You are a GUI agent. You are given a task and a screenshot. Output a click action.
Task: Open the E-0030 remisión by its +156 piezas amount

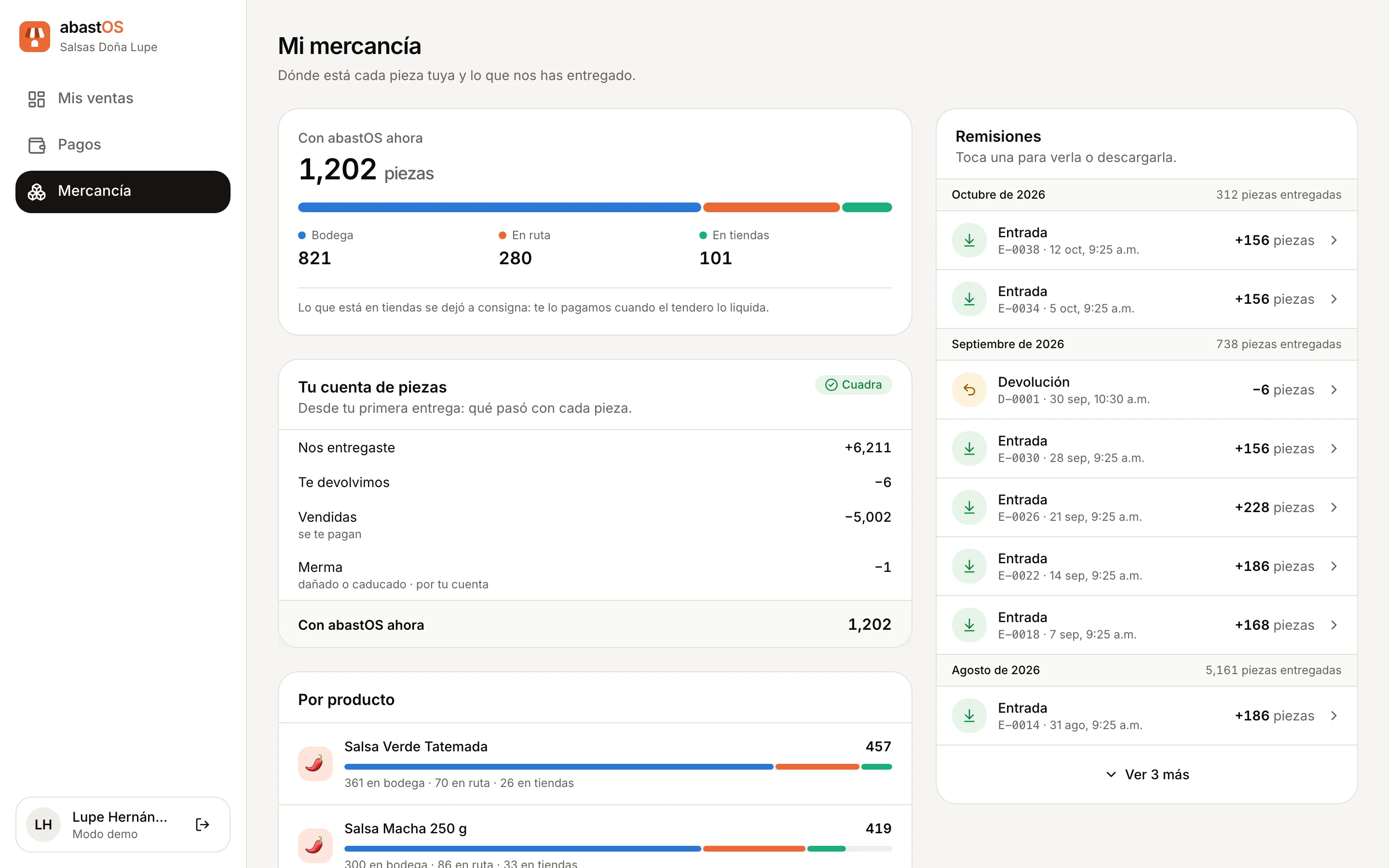pyautogui.click(x=1274, y=448)
